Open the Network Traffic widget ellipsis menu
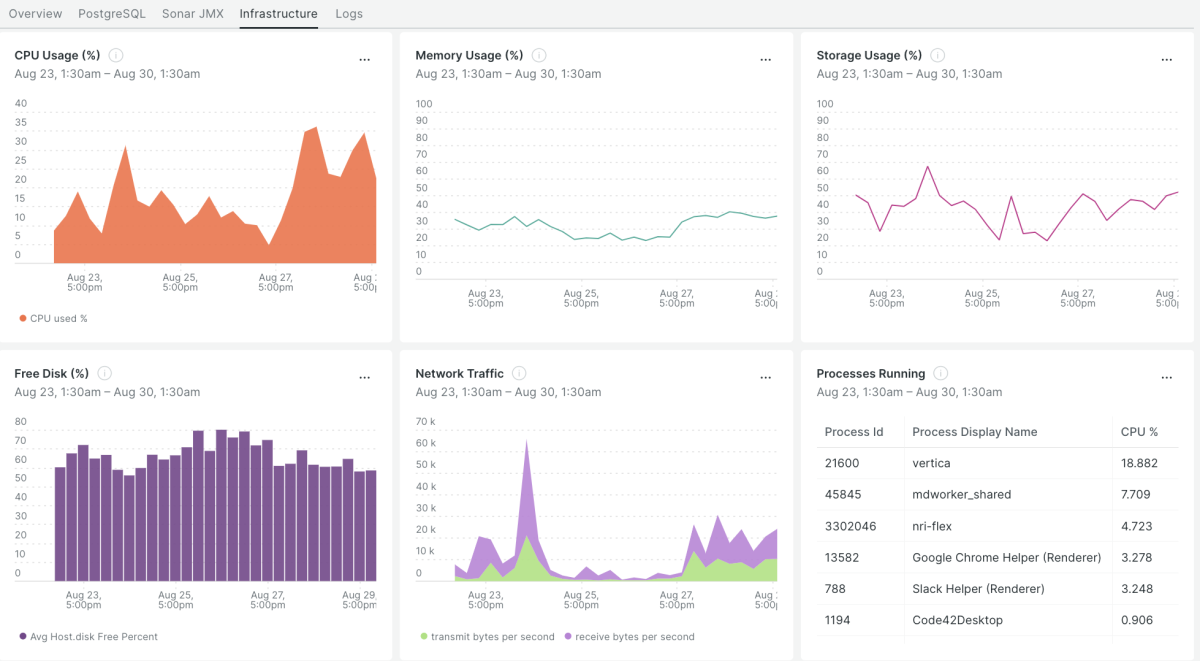 [x=766, y=378]
